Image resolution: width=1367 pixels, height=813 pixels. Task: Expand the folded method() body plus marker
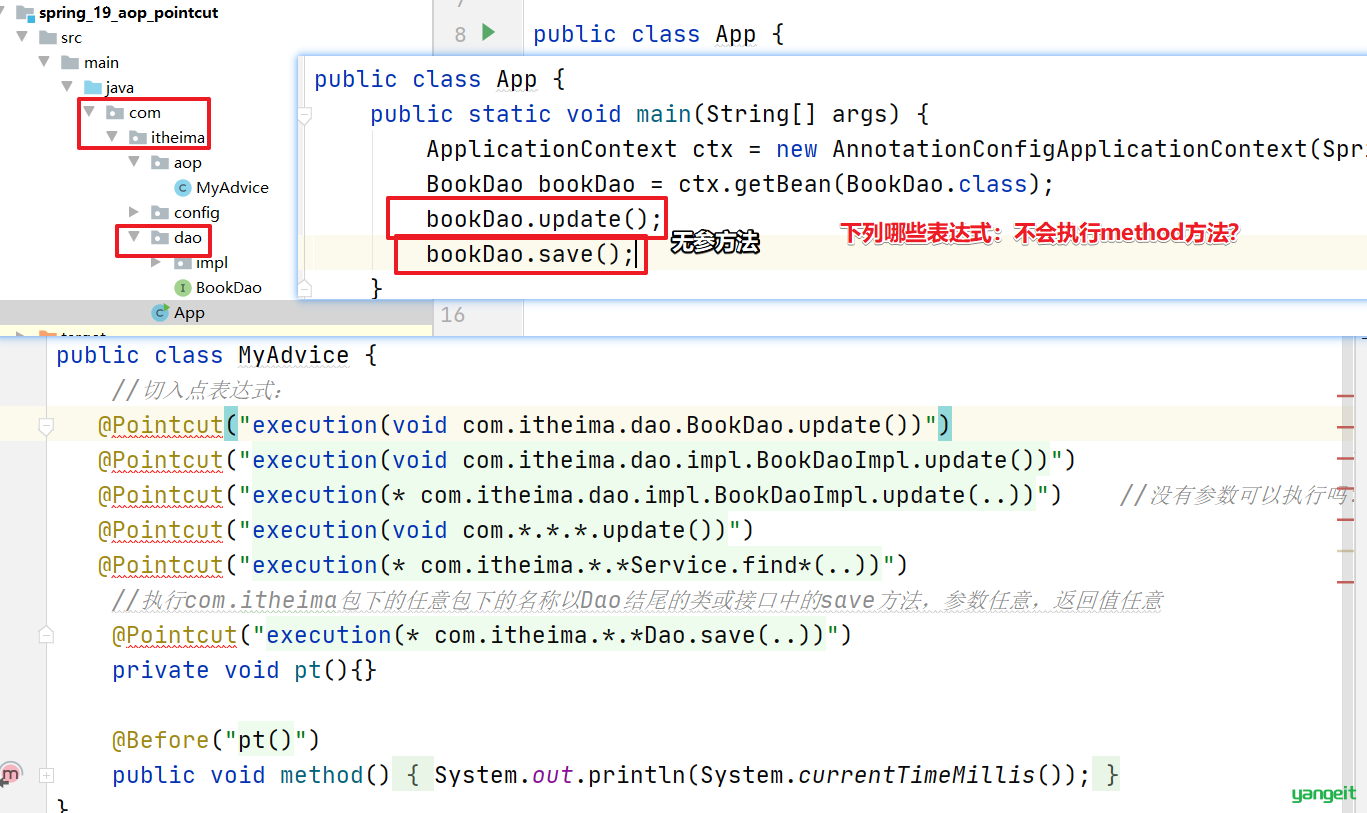click(45, 775)
